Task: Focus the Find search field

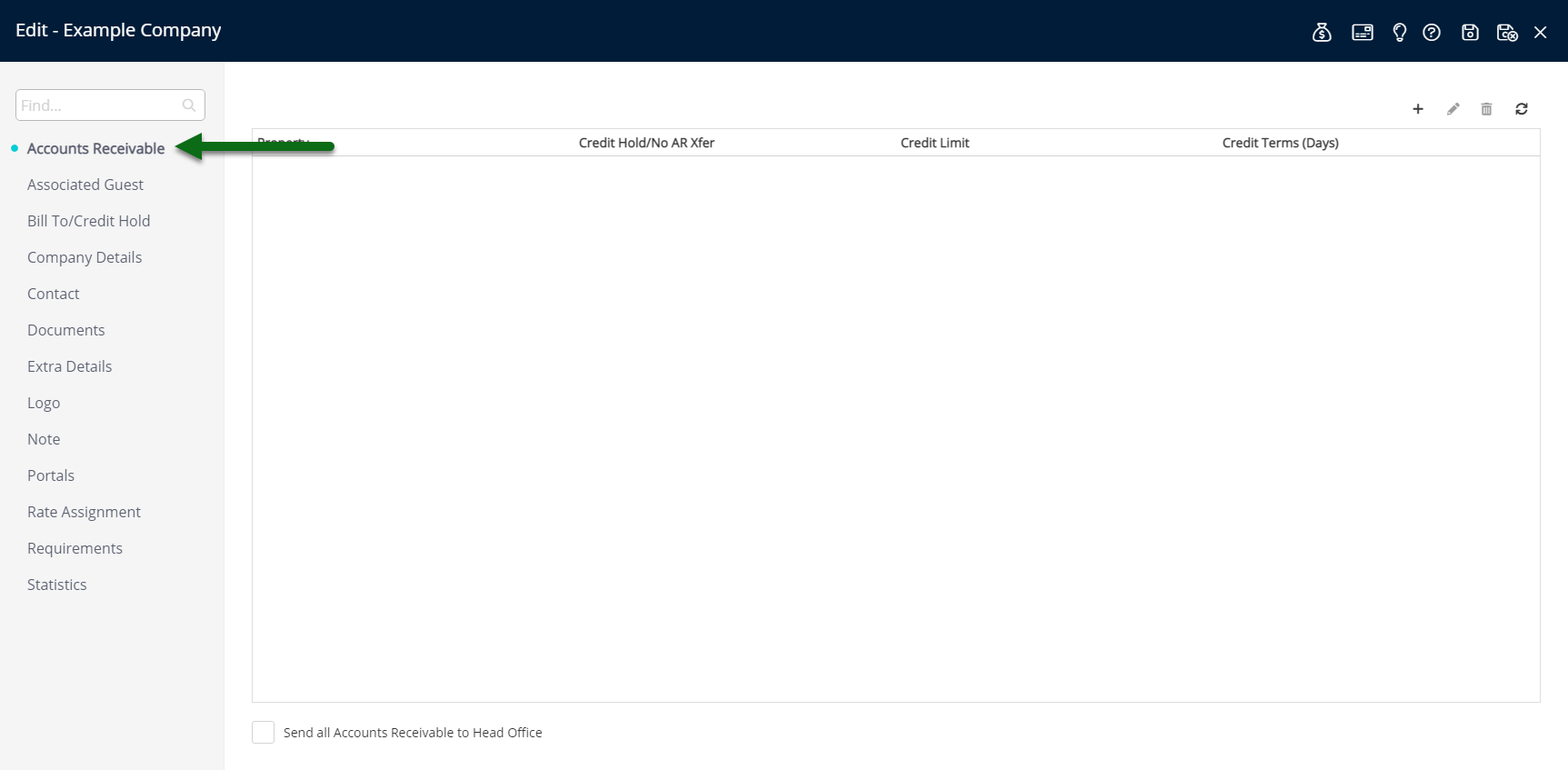Action: pos(110,105)
